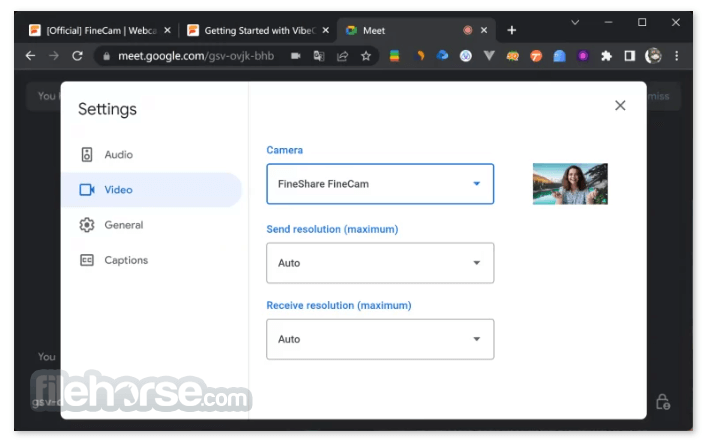
Task: Open the Captions settings section
Action: [151, 260]
